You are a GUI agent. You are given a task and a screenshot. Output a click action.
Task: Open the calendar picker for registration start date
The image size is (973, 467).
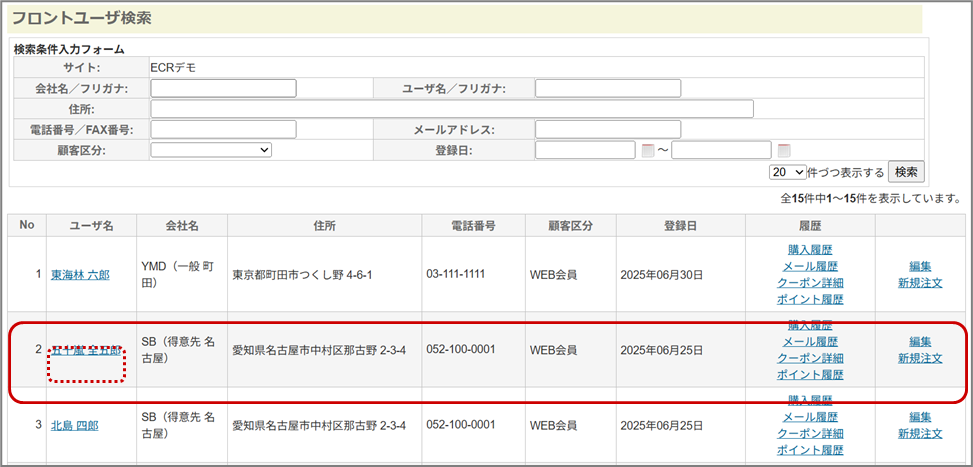(x=647, y=151)
